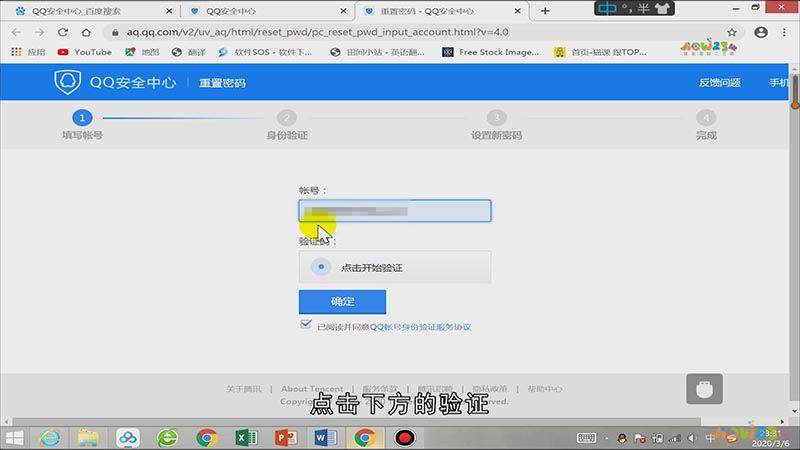The image size is (800, 450).
Task: Open the 关于腾讯 footer link
Action: (244, 389)
